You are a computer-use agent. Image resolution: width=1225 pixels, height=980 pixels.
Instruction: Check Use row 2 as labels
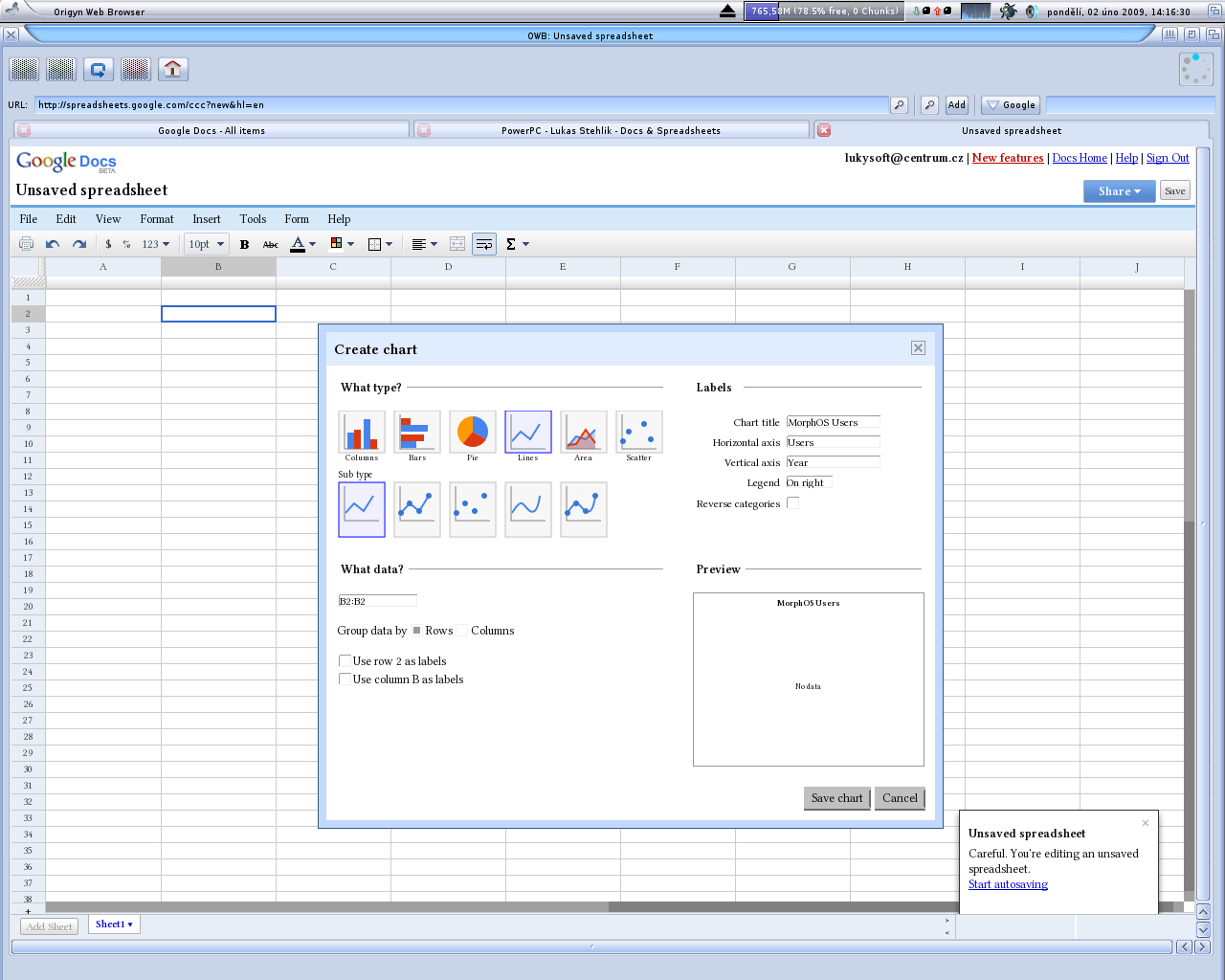click(x=345, y=660)
